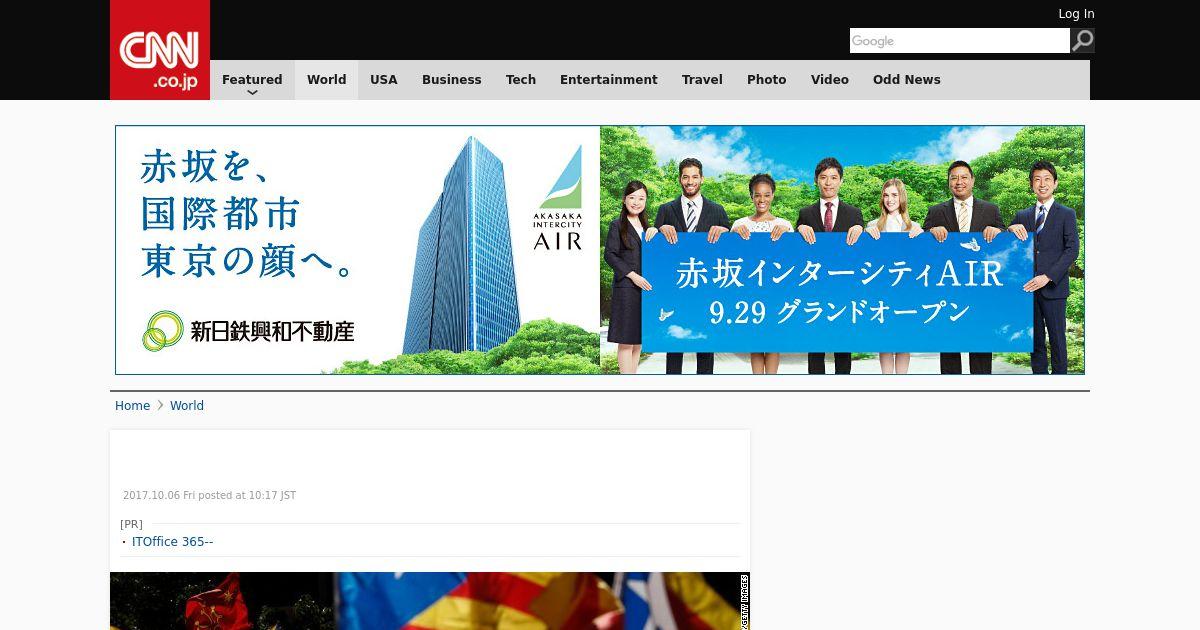Open the Photo section

[767, 80]
